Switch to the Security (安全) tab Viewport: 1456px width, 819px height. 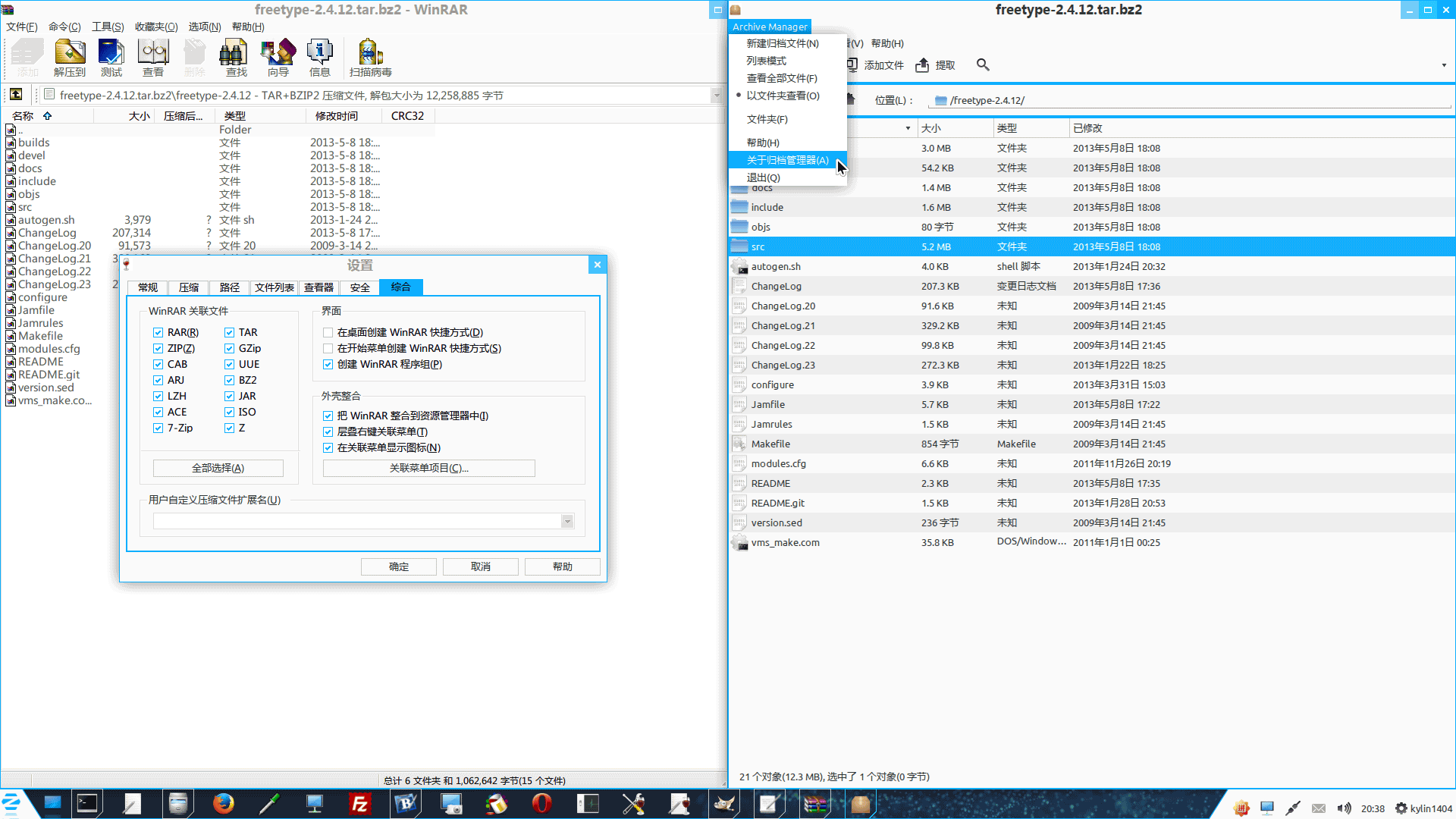[x=360, y=287]
